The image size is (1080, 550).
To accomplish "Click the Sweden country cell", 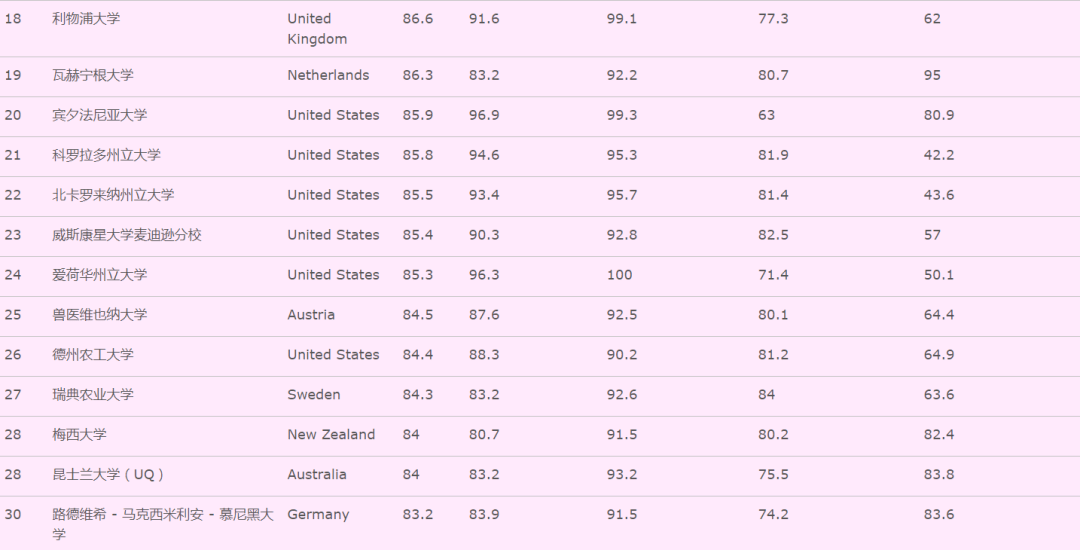I will coord(314,395).
